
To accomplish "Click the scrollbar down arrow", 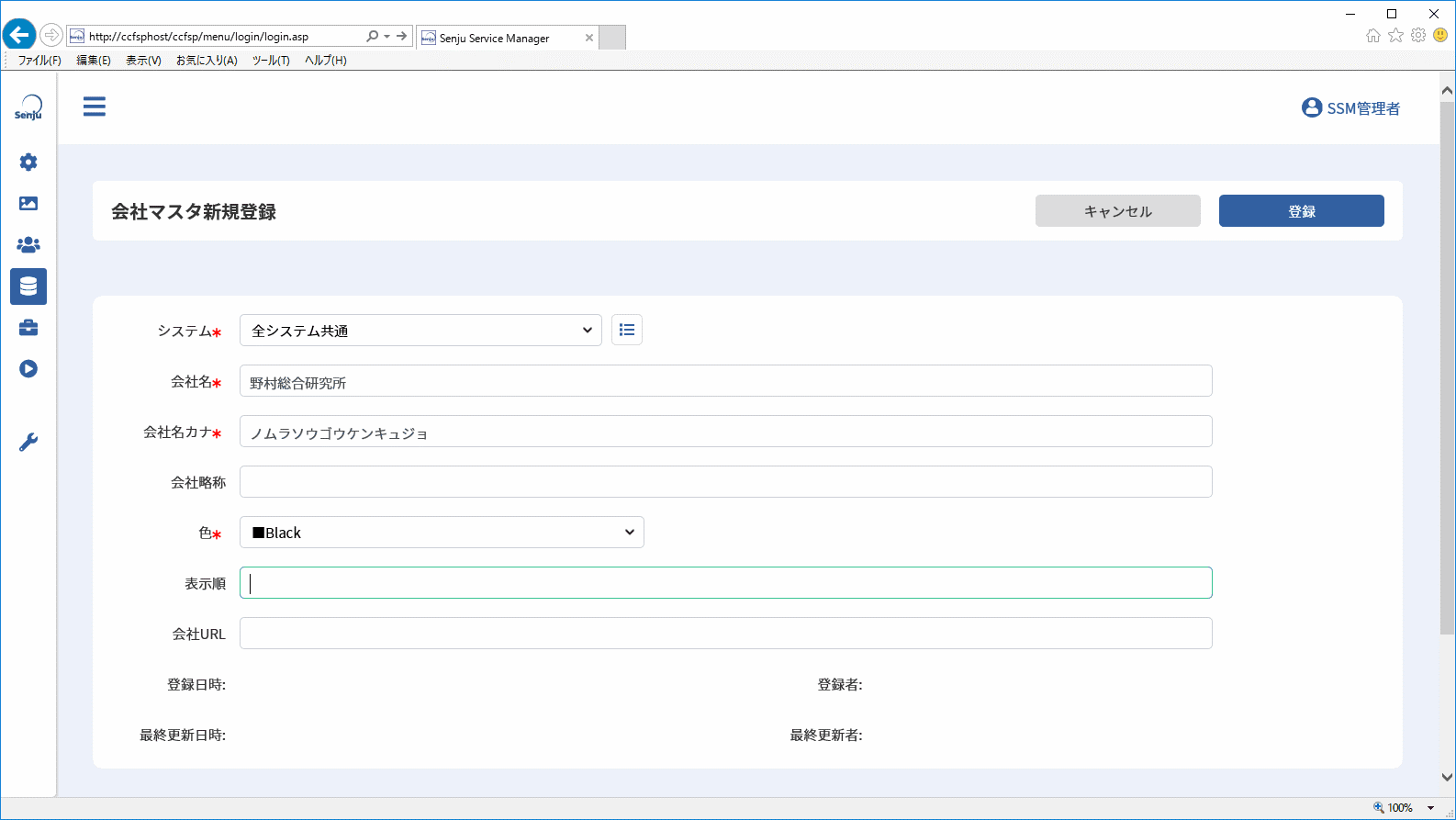I will click(x=1448, y=778).
